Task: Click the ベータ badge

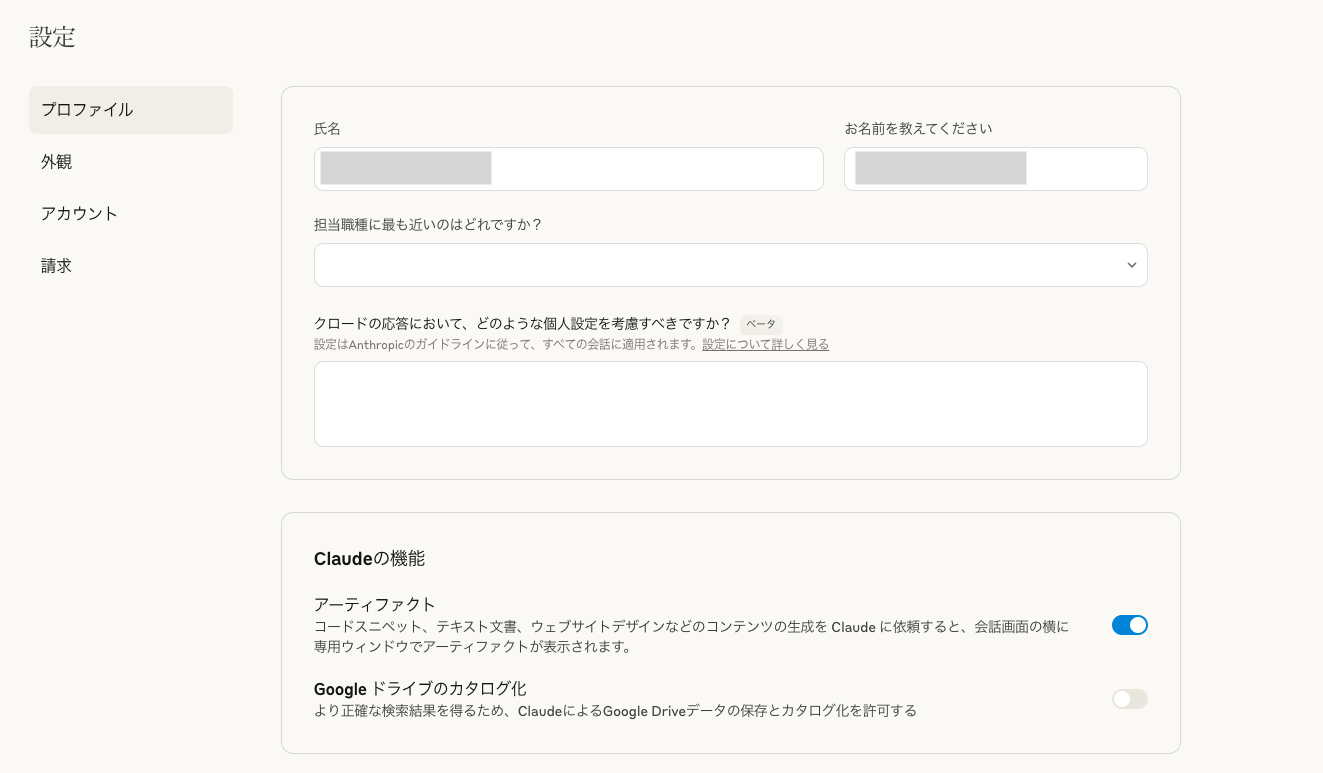Action: click(761, 324)
